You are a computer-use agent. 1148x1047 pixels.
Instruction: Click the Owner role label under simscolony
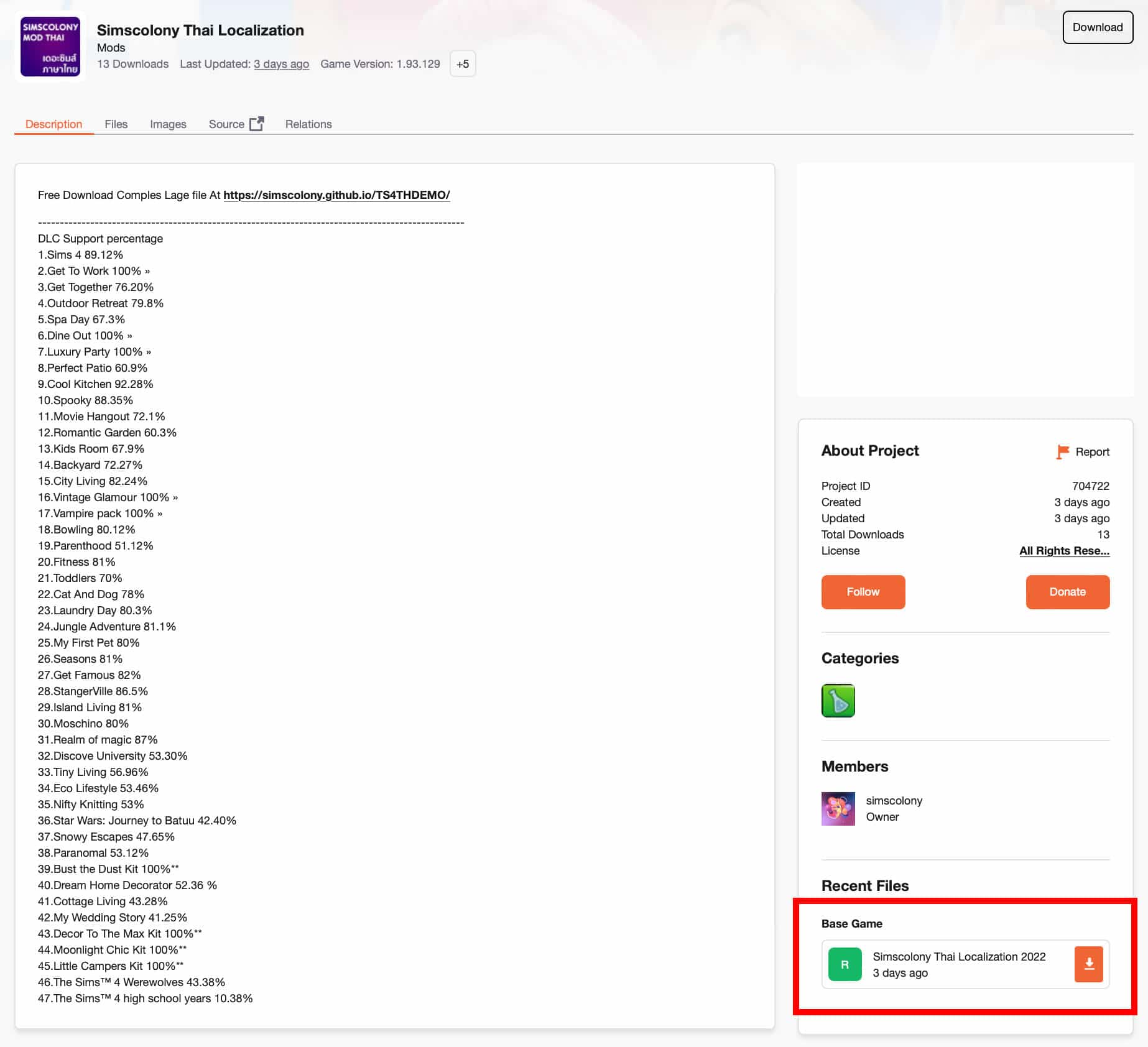pyautogui.click(x=882, y=817)
